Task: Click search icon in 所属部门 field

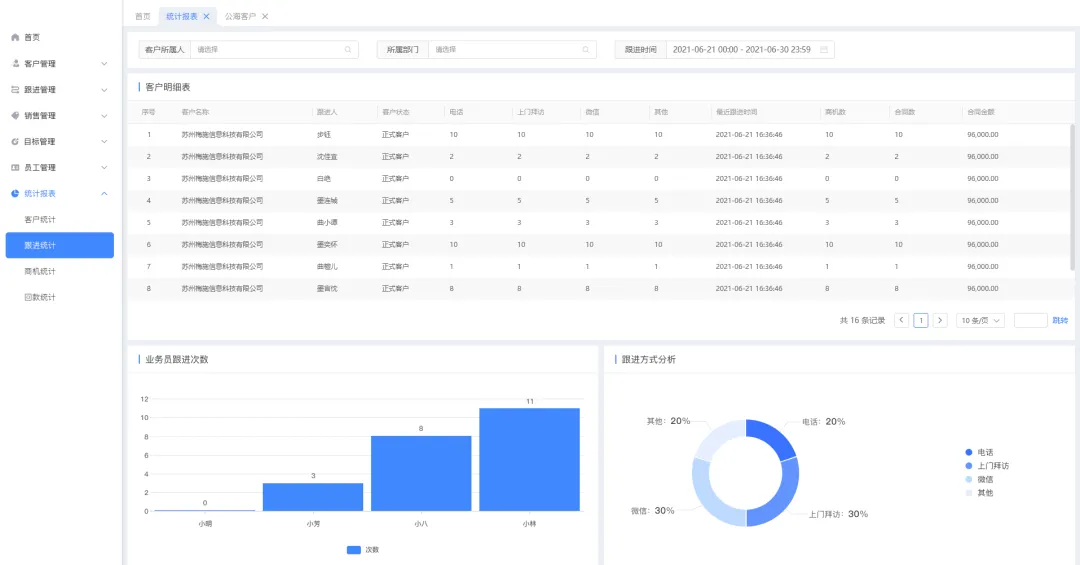Action: (585, 50)
